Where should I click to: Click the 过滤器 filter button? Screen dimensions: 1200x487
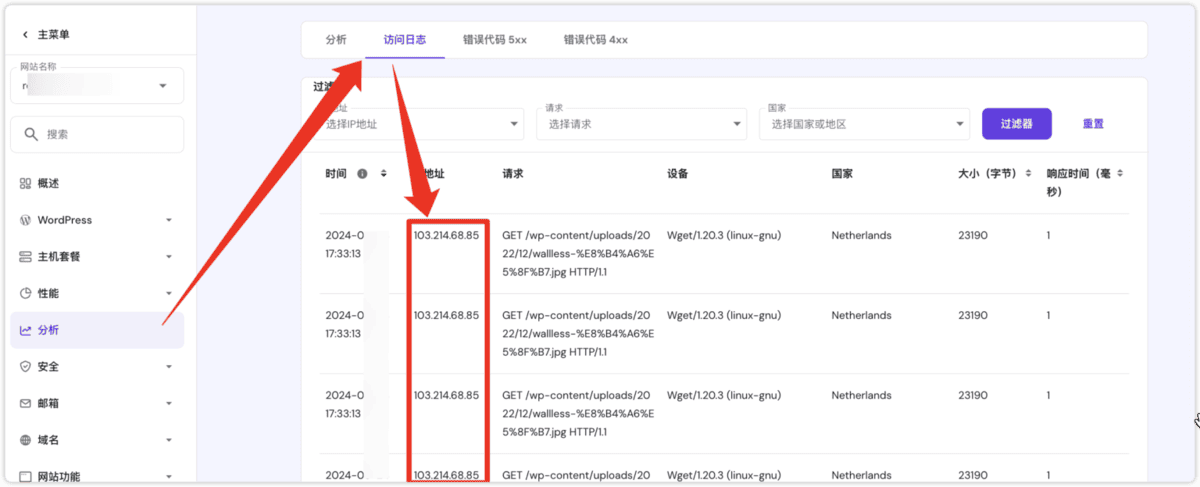(1017, 124)
